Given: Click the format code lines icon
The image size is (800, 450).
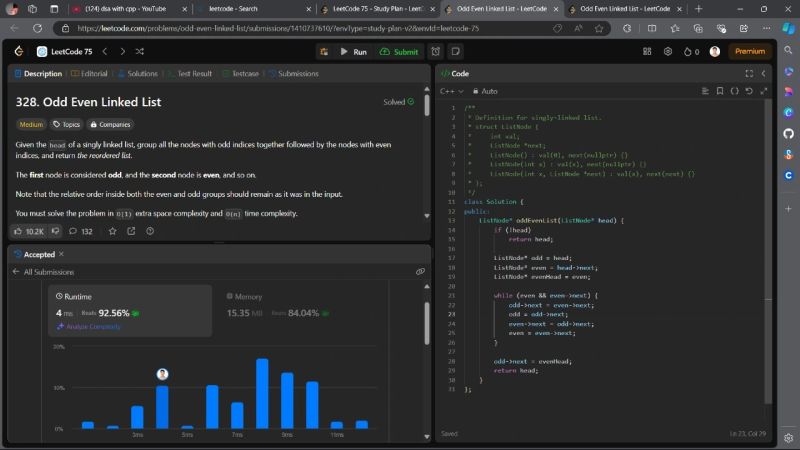Looking at the screenshot, I should 705,91.
